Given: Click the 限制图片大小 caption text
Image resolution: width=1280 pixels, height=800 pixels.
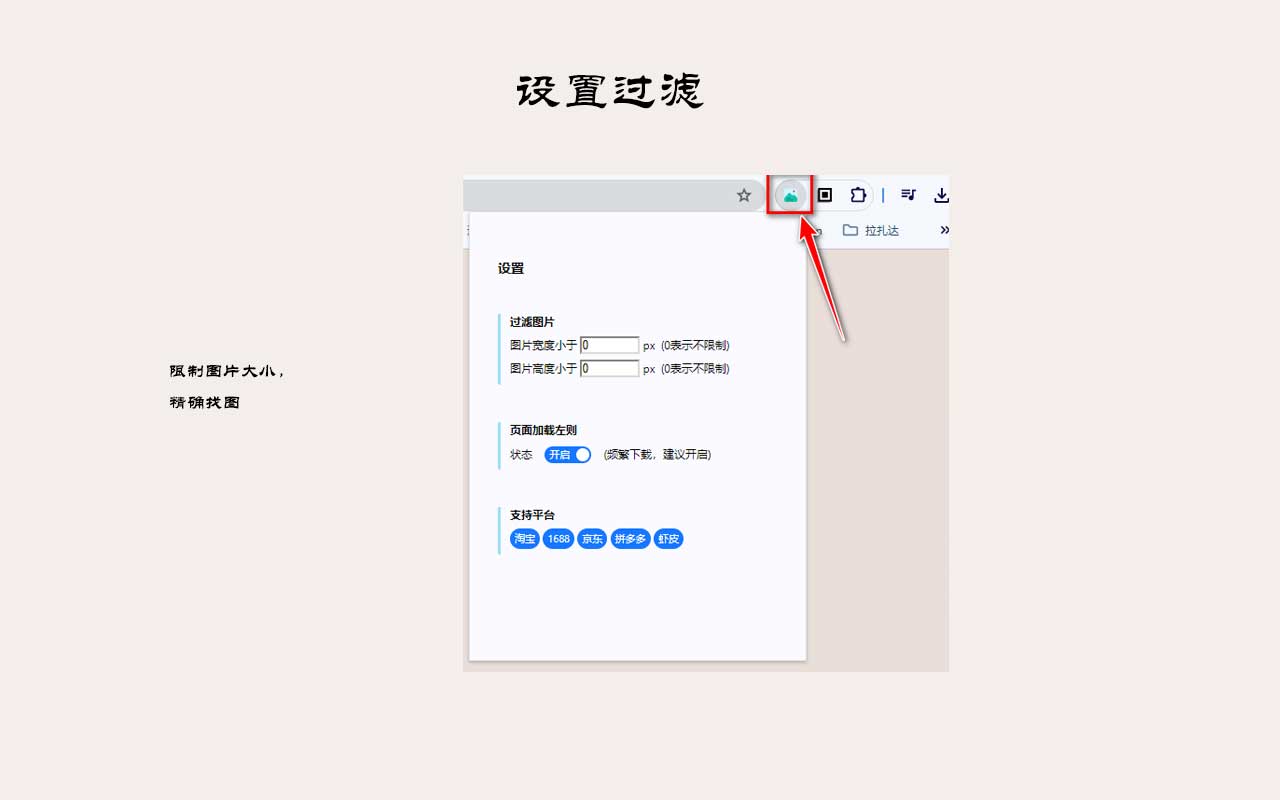Looking at the screenshot, I should (227, 371).
